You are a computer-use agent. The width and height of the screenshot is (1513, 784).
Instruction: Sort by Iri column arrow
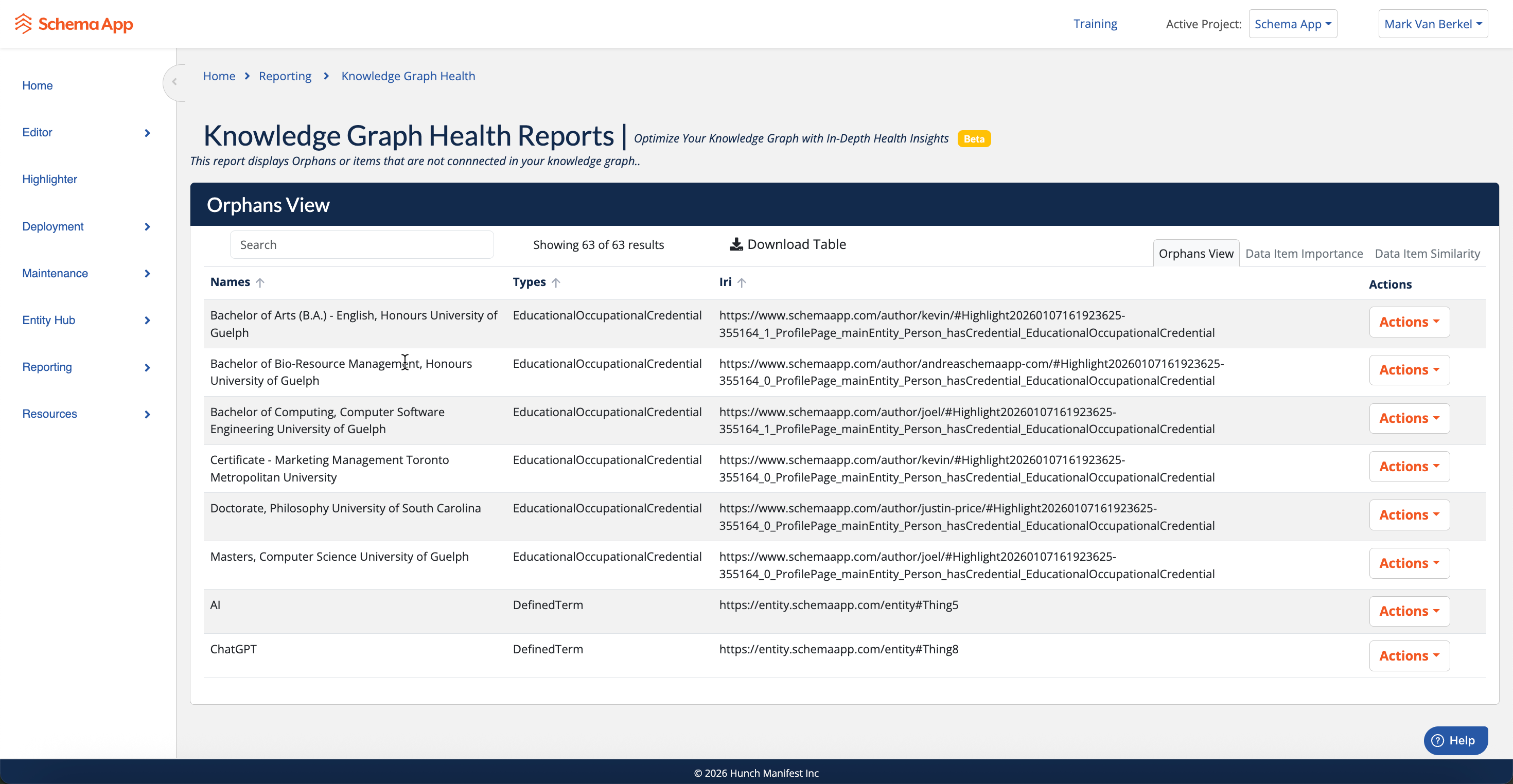pyautogui.click(x=742, y=283)
